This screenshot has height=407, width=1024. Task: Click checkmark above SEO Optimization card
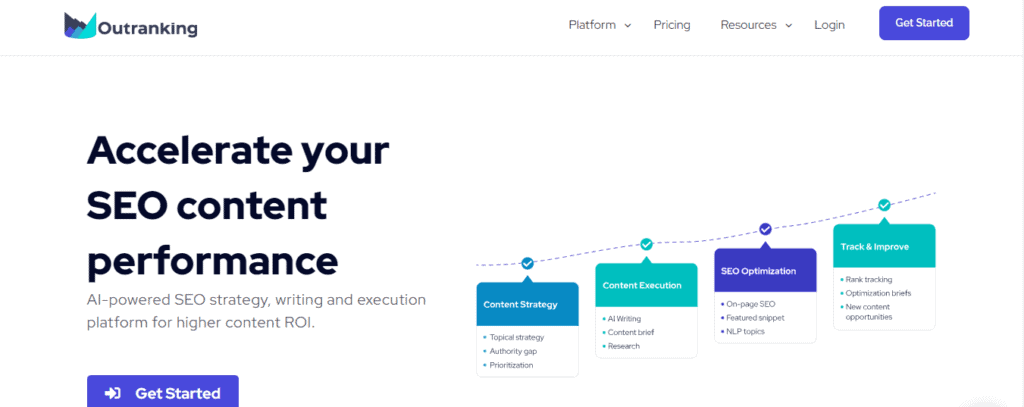click(x=765, y=229)
